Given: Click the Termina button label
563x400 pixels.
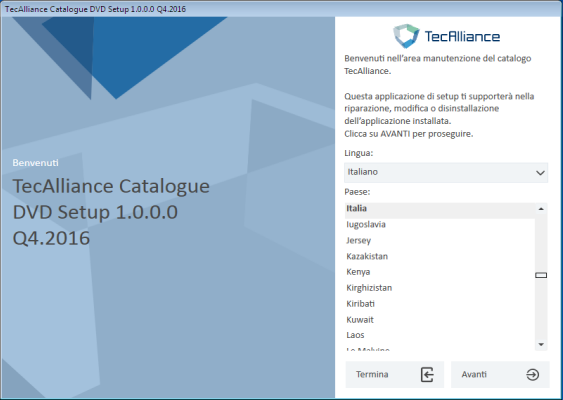Looking at the screenshot, I should [x=372, y=375].
